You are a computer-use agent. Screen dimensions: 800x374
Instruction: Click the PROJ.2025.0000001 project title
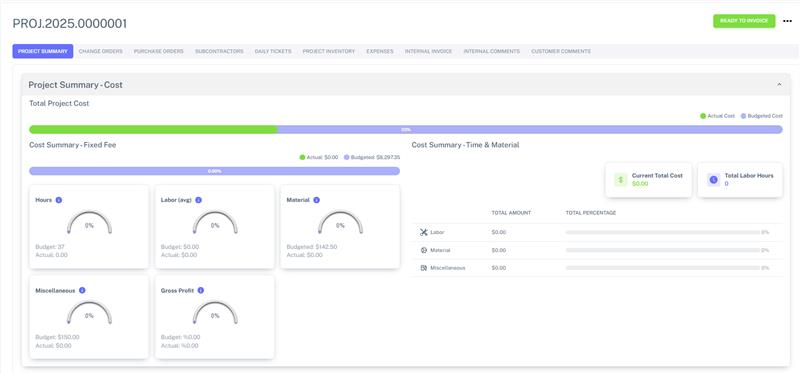click(70, 23)
